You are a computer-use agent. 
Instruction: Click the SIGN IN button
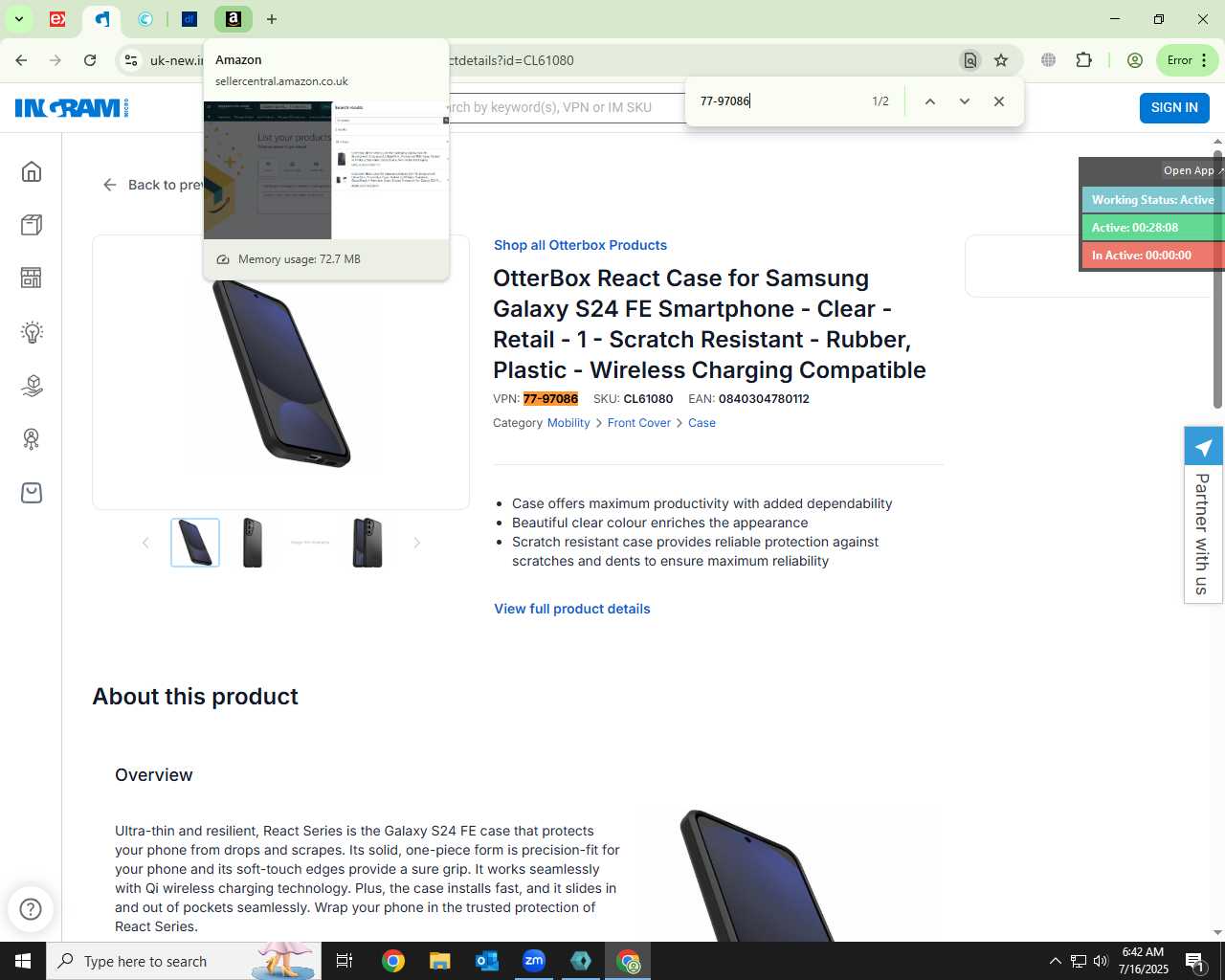pos(1174,107)
